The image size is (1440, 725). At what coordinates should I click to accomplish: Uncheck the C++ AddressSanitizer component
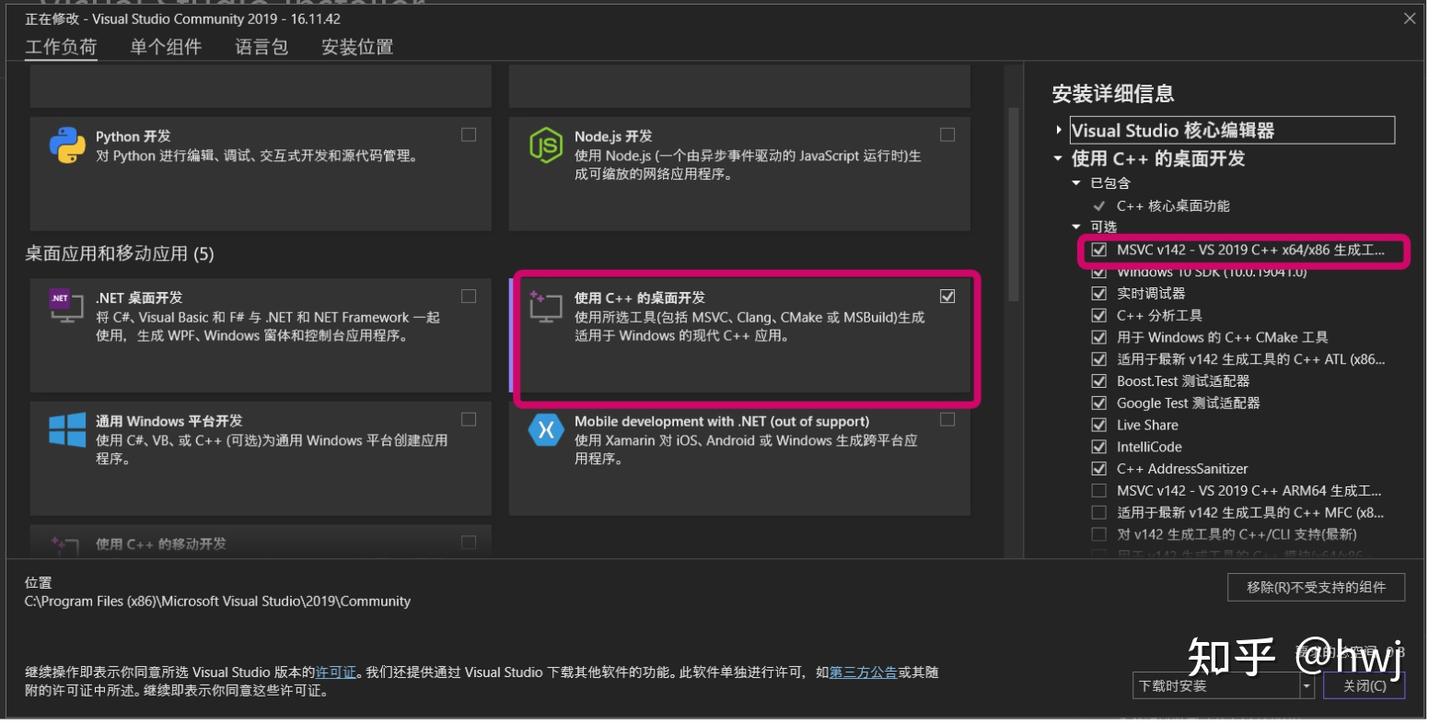coord(1099,469)
